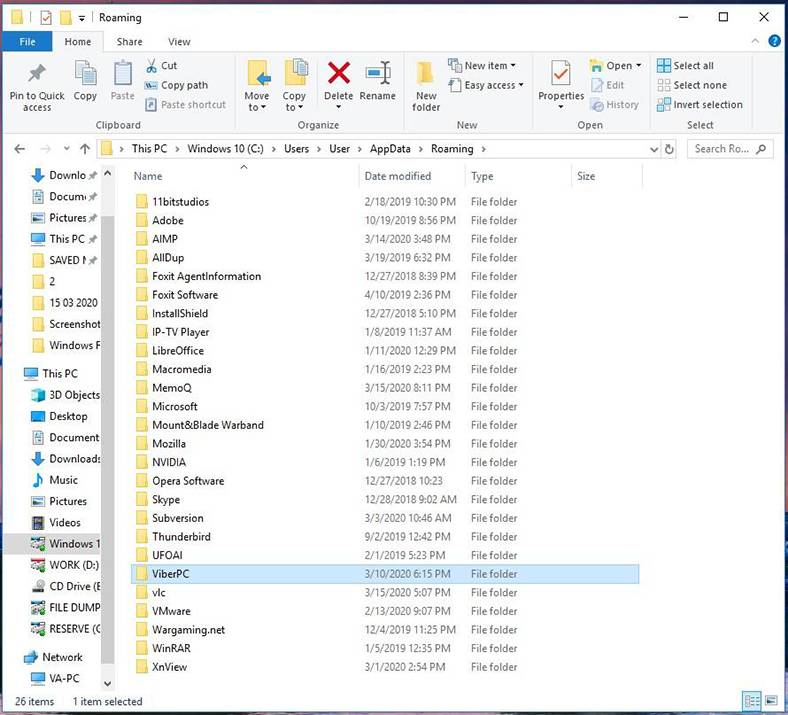Open the address bar history dropdown
The height and width of the screenshot is (715, 788).
(654, 149)
